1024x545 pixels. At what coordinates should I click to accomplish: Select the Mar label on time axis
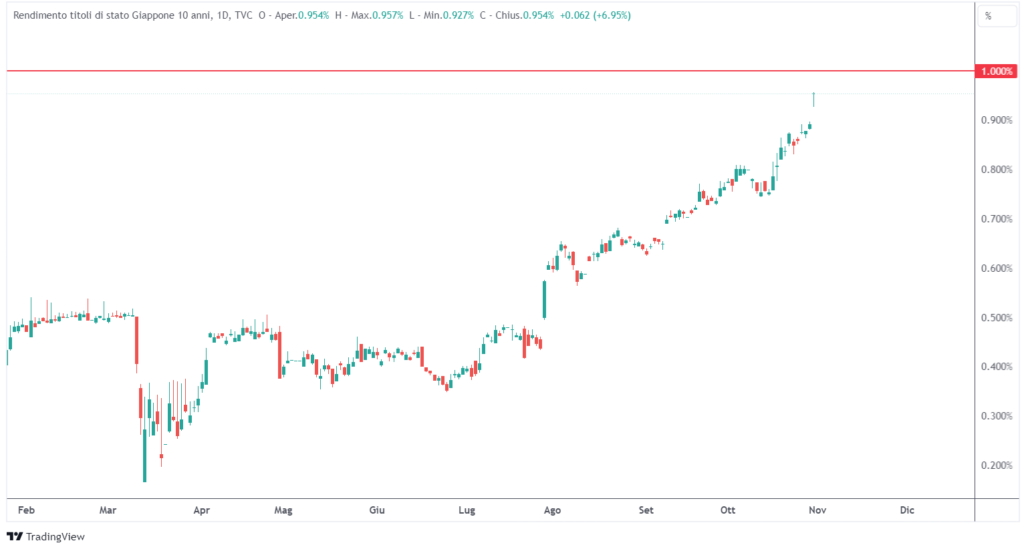click(108, 510)
